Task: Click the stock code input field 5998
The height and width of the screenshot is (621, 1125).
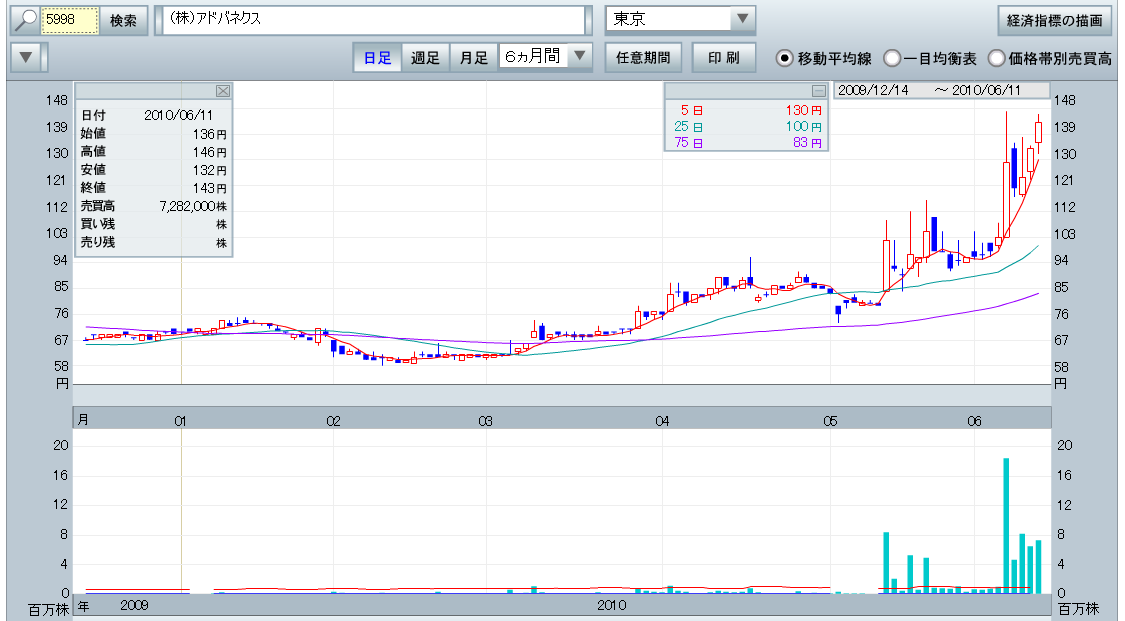Action: [70, 20]
